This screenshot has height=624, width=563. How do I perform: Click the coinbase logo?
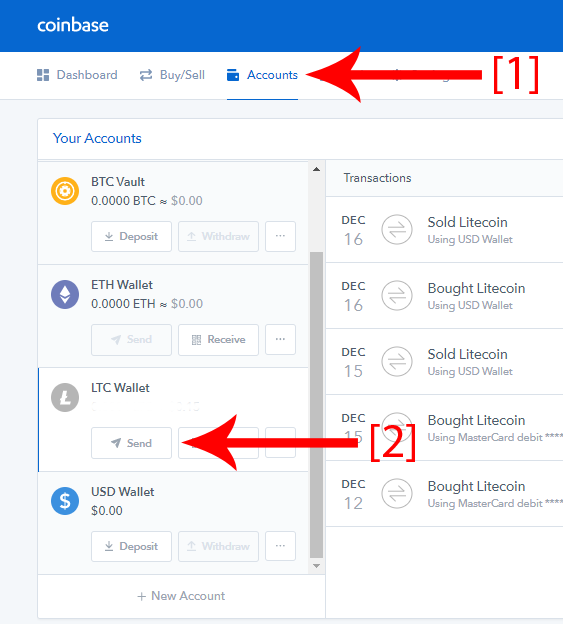[73, 25]
